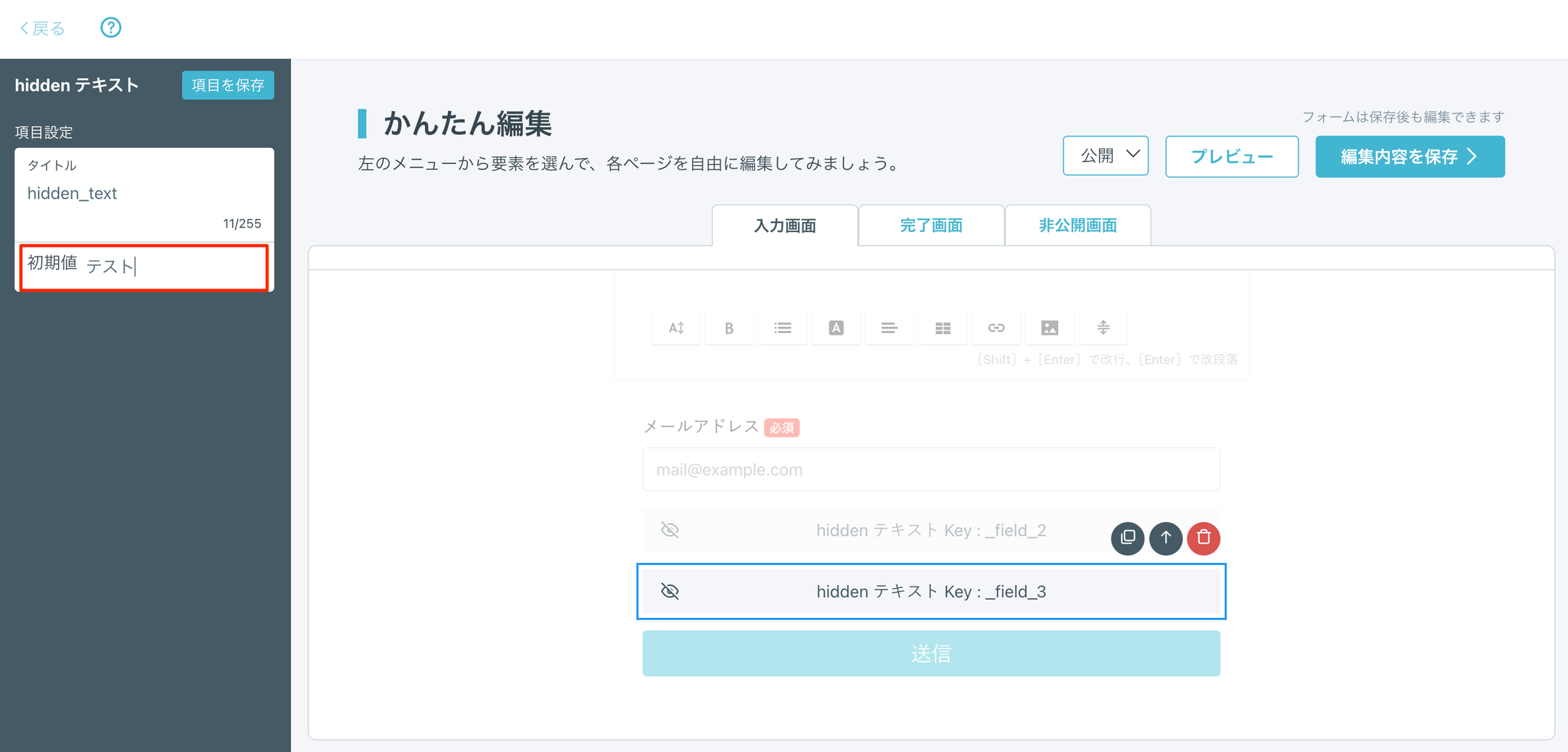Click the 編集内容を保存 button

point(1410,156)
